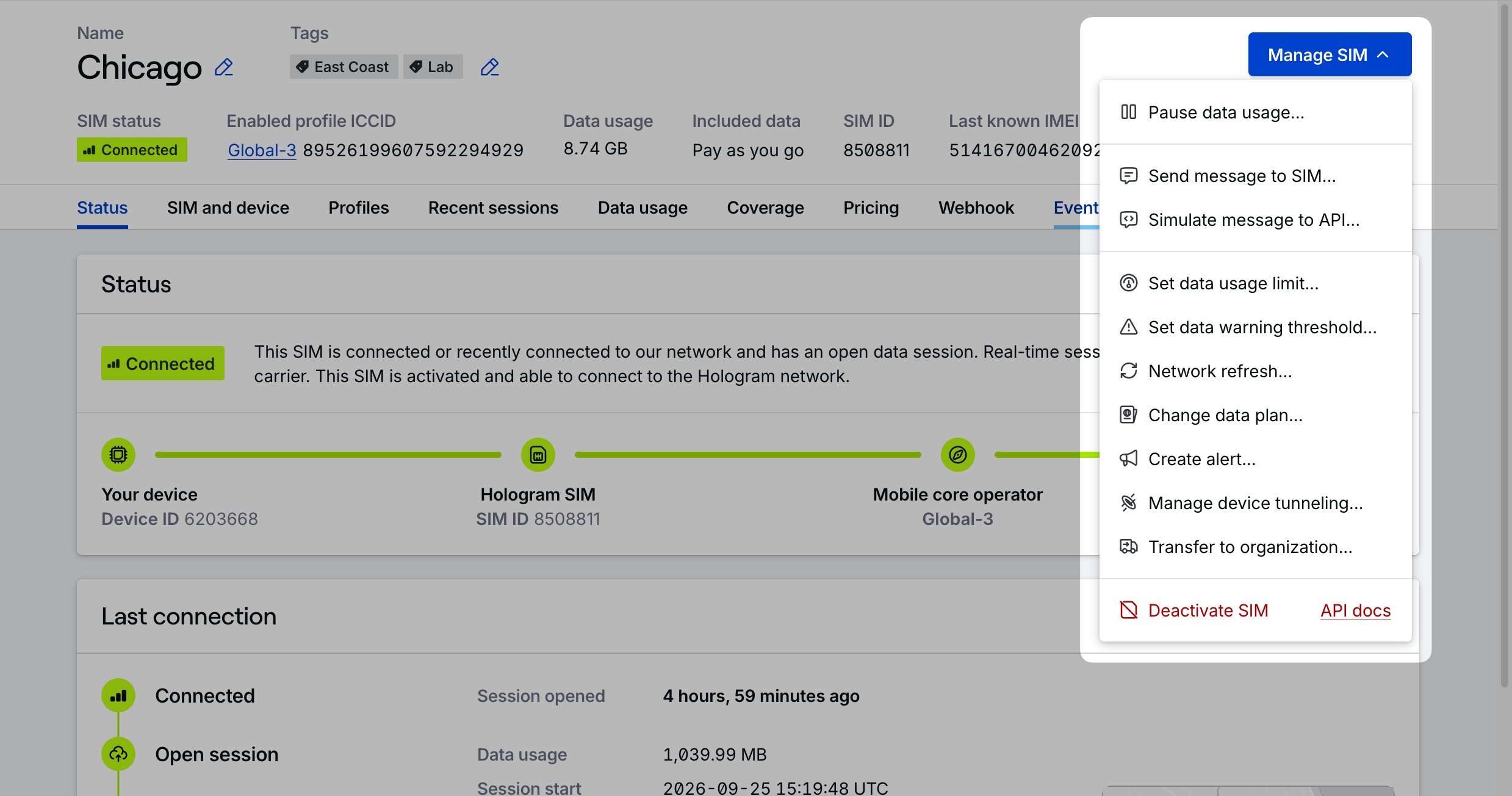
Task: Click the chat bubble icon for Send message to SIM
Action: click(1128, 176)
